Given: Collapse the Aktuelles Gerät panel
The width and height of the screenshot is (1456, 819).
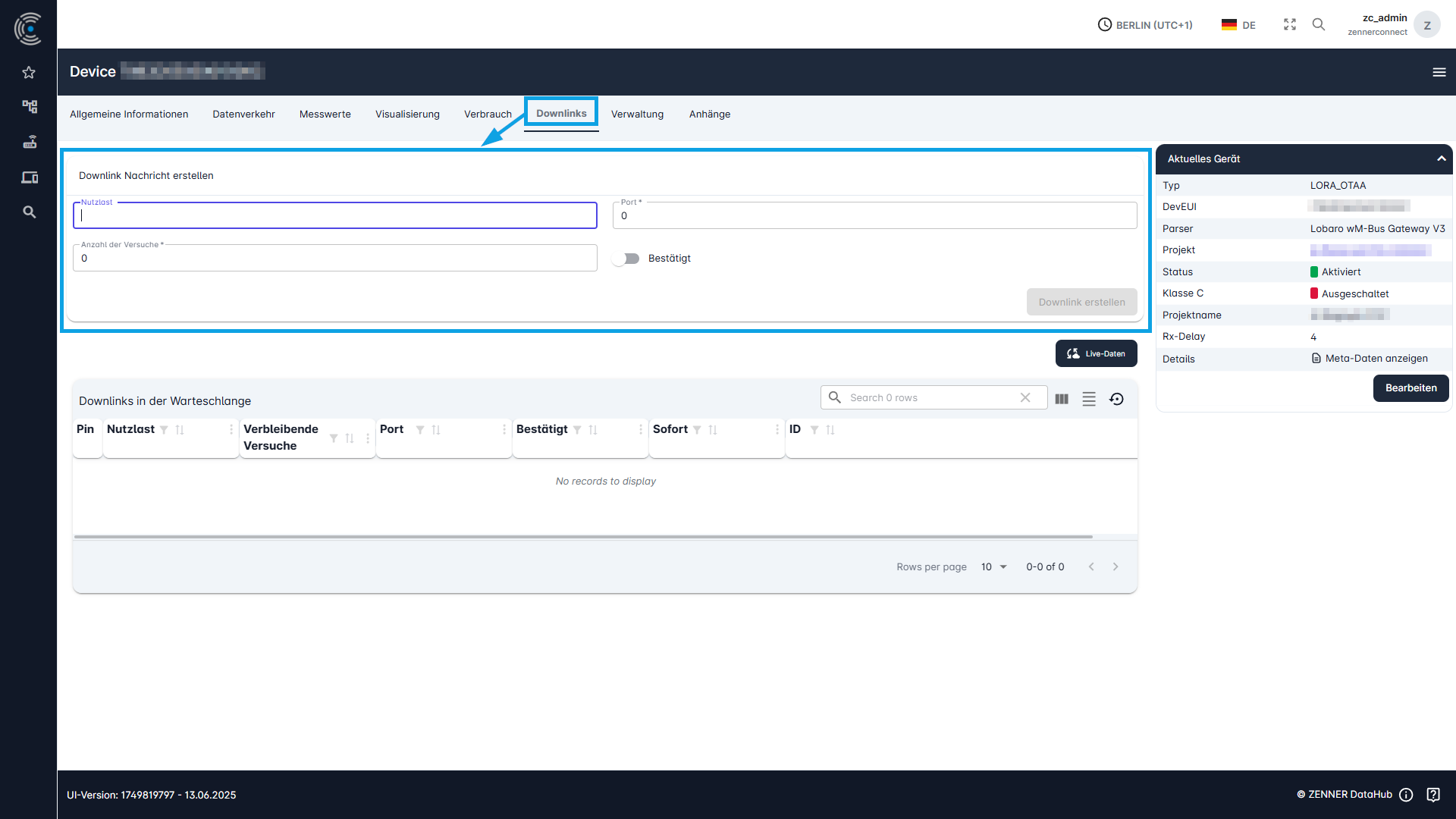Looking at the screenshot, I should pyautogui.click(x=1440, y=158).
